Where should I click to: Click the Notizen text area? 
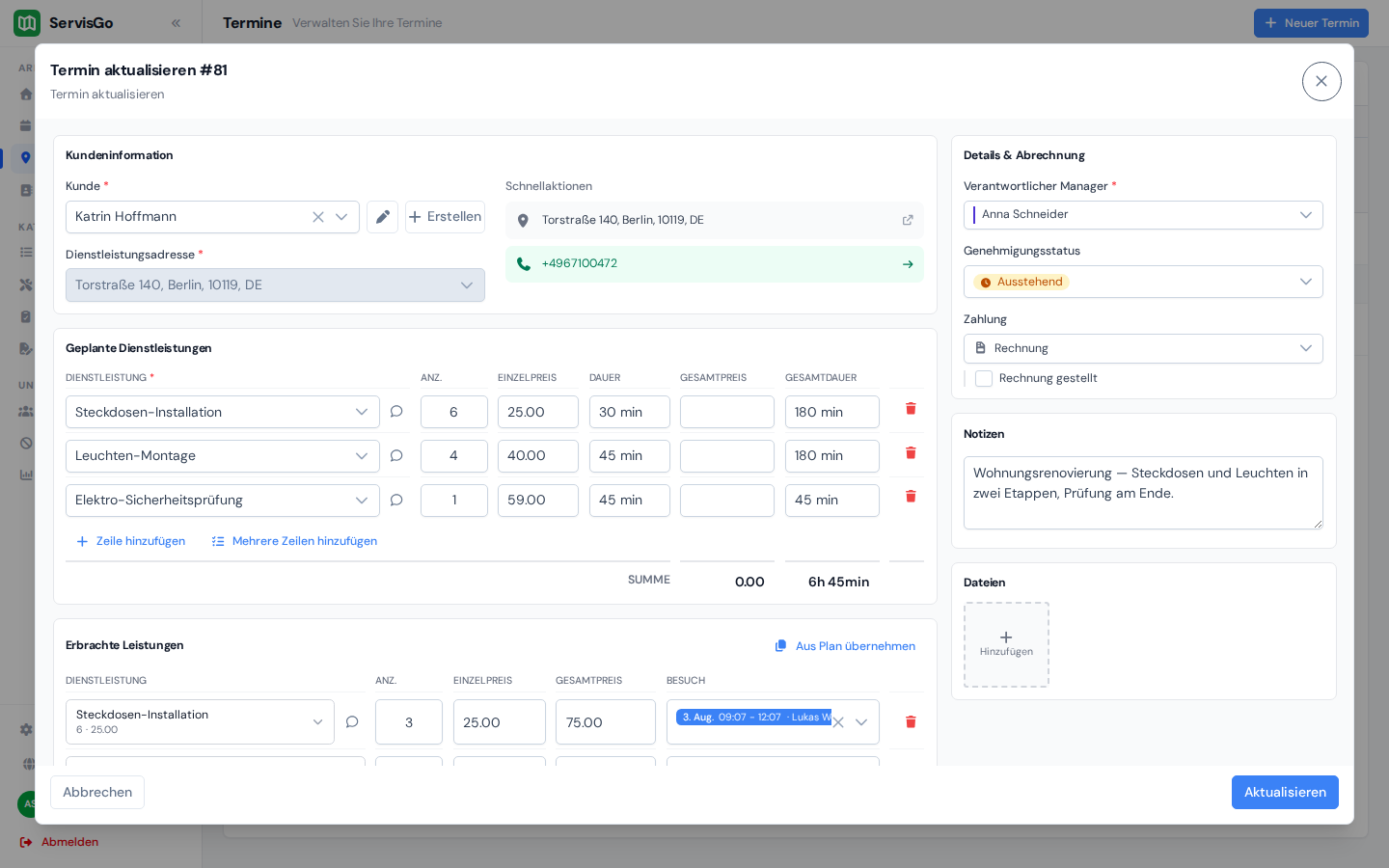1143,493
